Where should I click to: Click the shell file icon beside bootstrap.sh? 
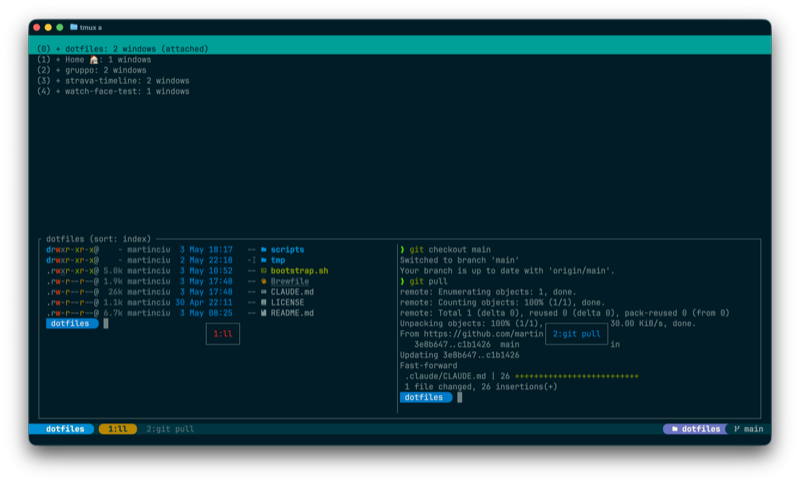click(264, 271)
